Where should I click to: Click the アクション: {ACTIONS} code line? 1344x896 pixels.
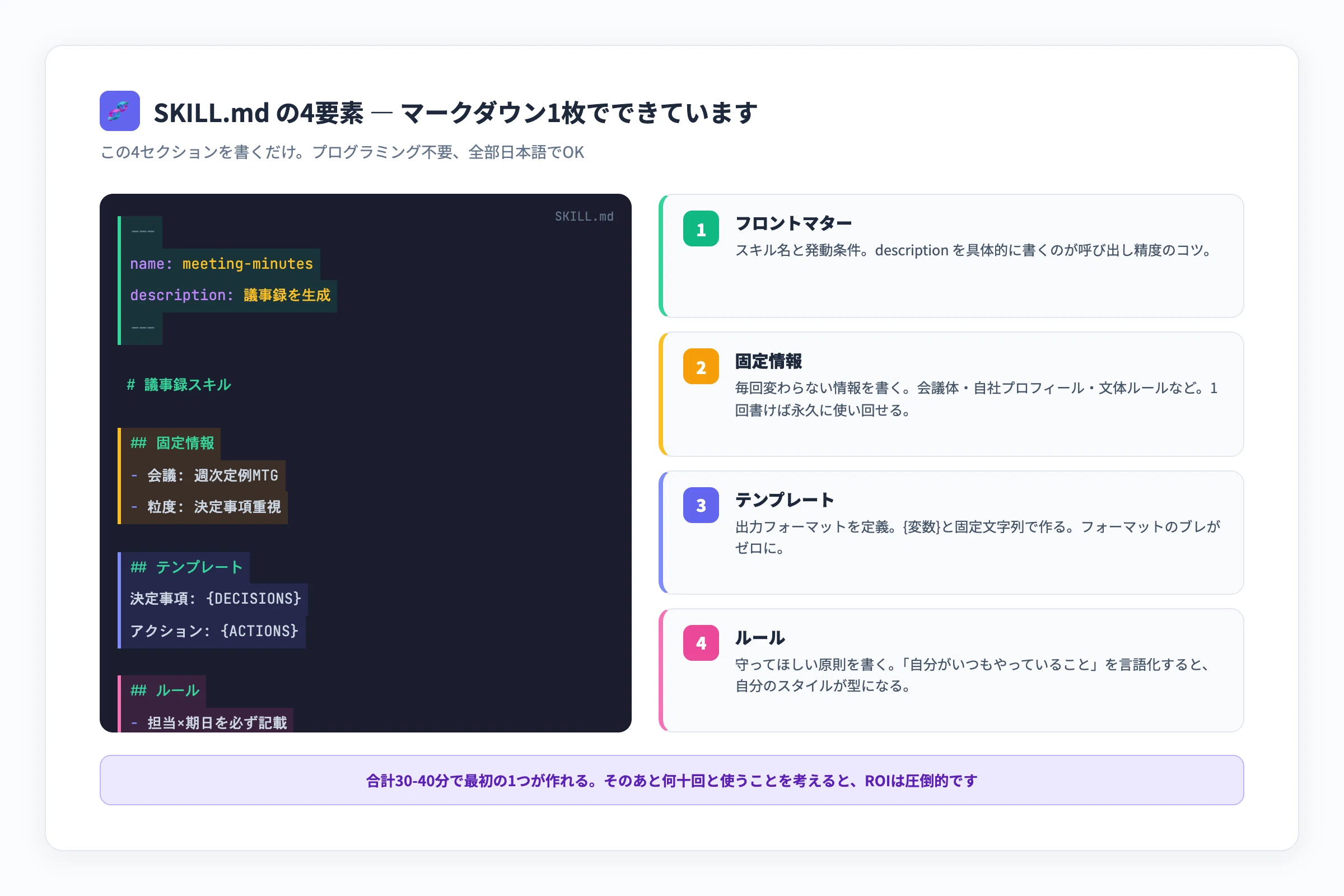214,631
